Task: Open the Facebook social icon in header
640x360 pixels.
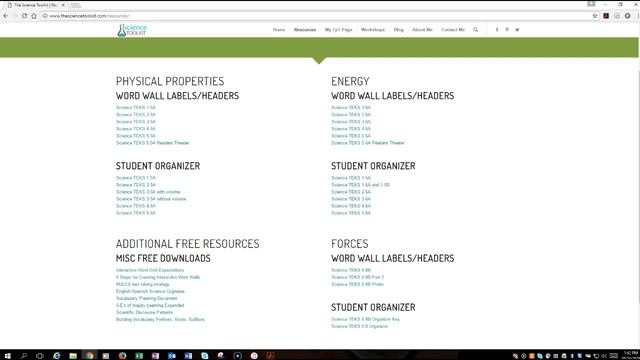Action: 497,30
